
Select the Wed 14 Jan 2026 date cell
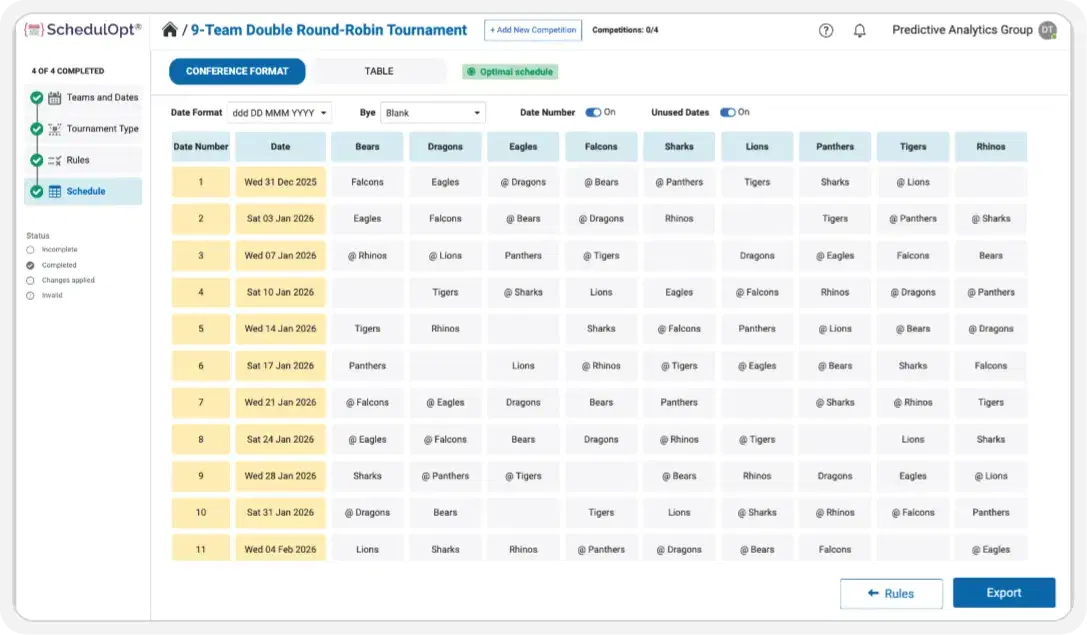[x=280, y=329]
